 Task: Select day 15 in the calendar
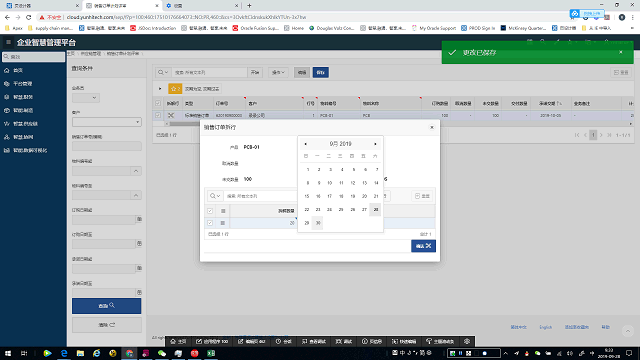coord(307,196)
